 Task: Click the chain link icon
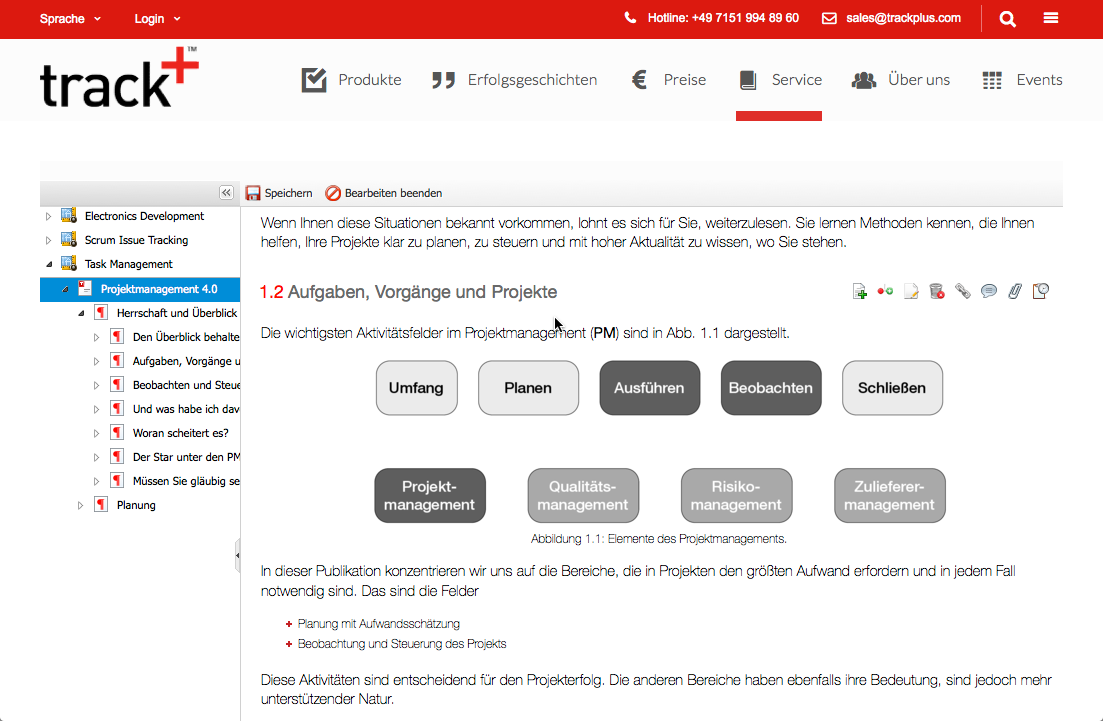click(963, 292)
